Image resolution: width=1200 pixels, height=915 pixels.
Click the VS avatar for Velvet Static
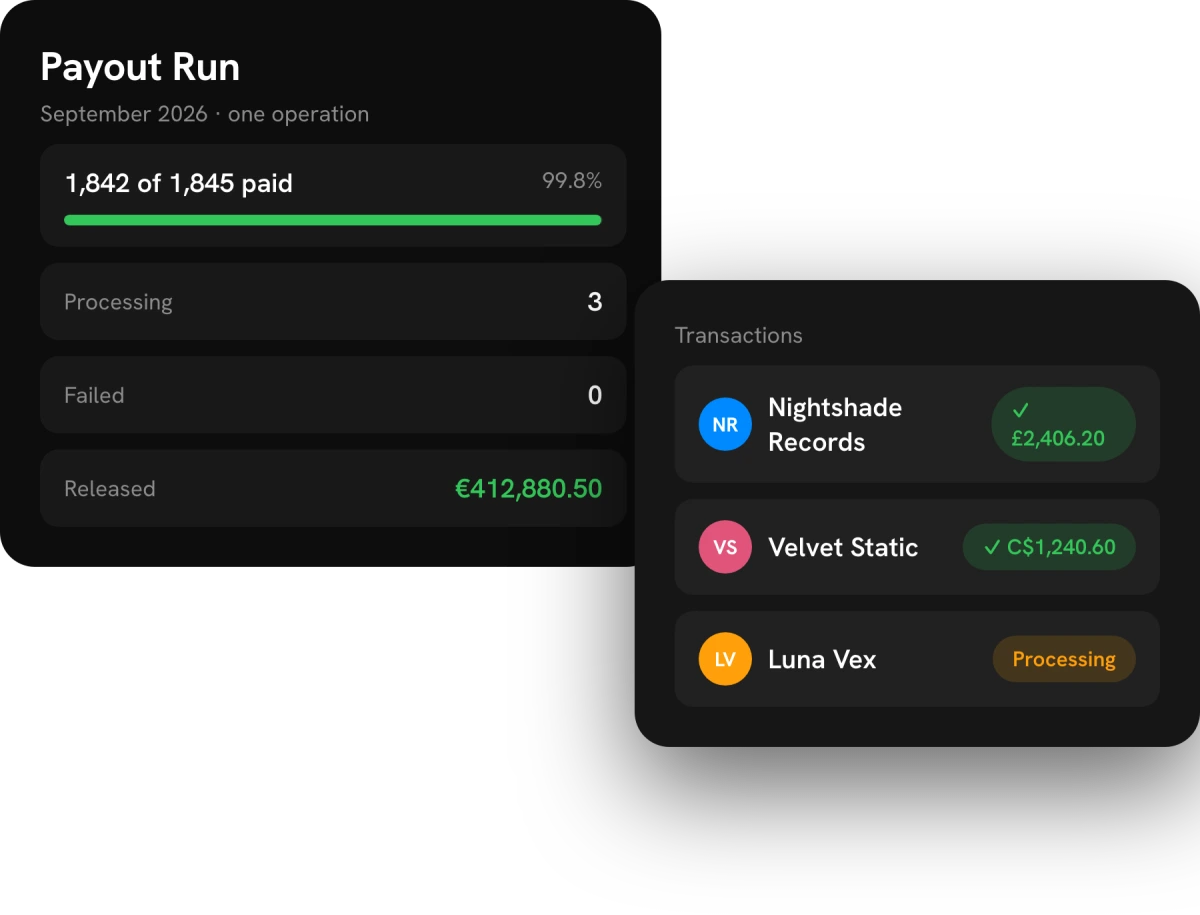point(725,547)
